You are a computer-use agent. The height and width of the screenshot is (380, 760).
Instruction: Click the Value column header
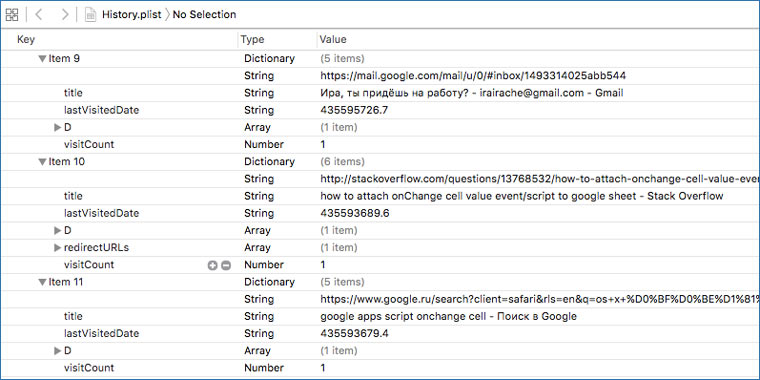(333, 39)
